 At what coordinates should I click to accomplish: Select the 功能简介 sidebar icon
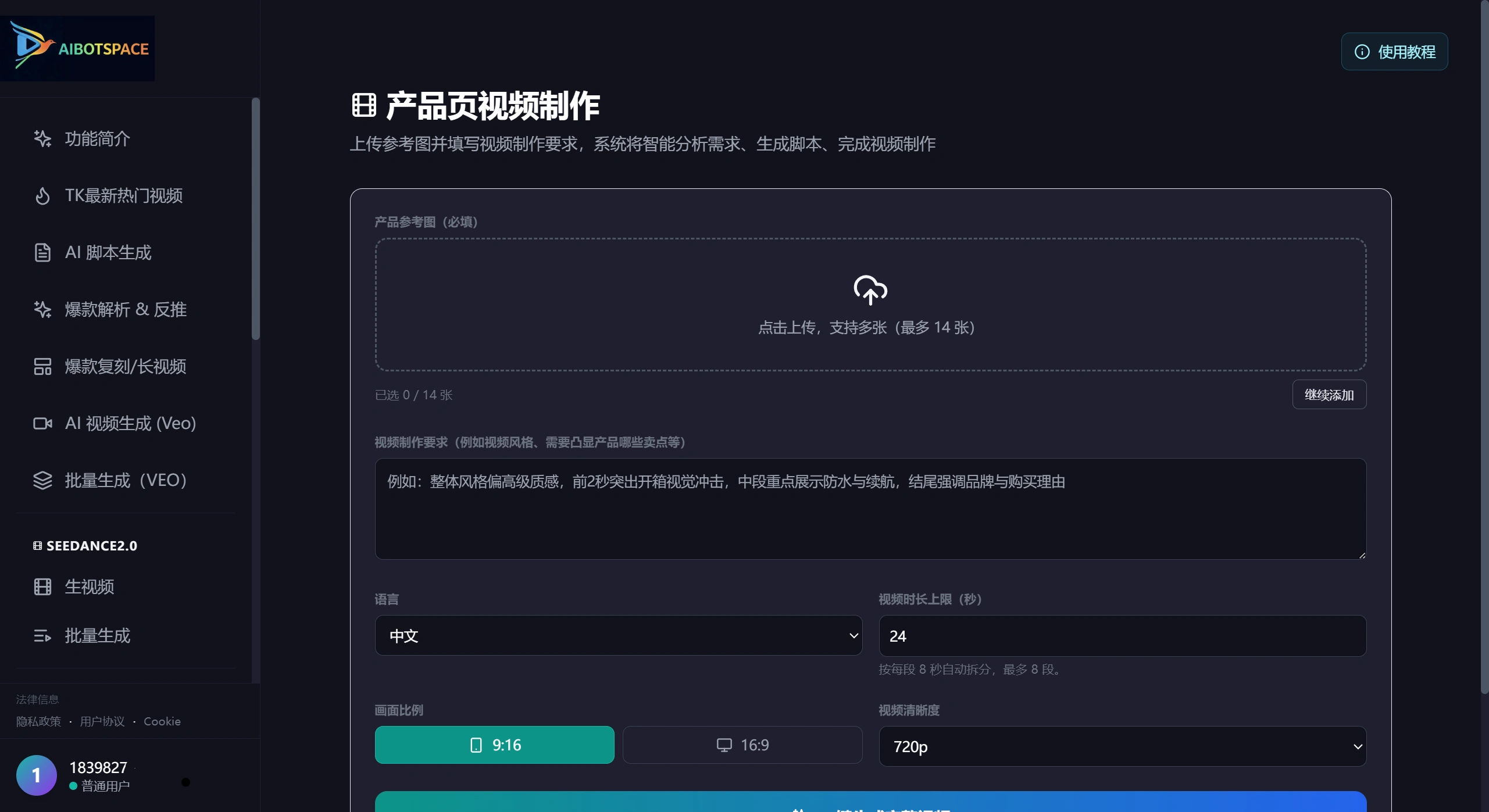coord(97,138)
